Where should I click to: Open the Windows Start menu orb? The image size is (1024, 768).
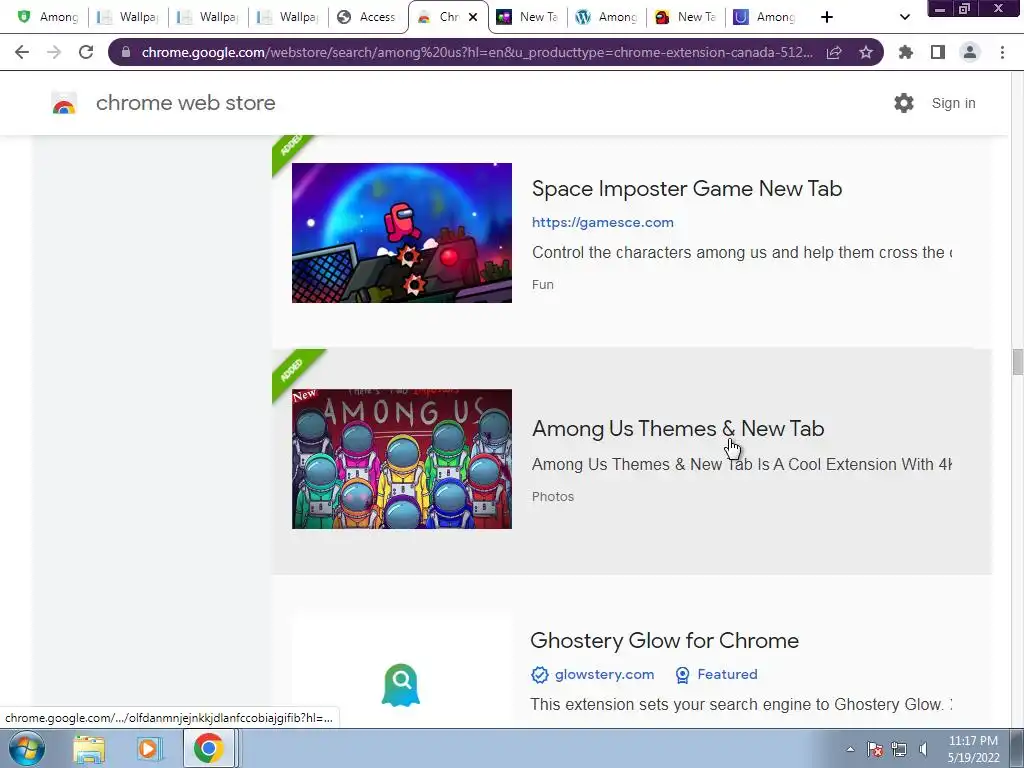(27, 748)
